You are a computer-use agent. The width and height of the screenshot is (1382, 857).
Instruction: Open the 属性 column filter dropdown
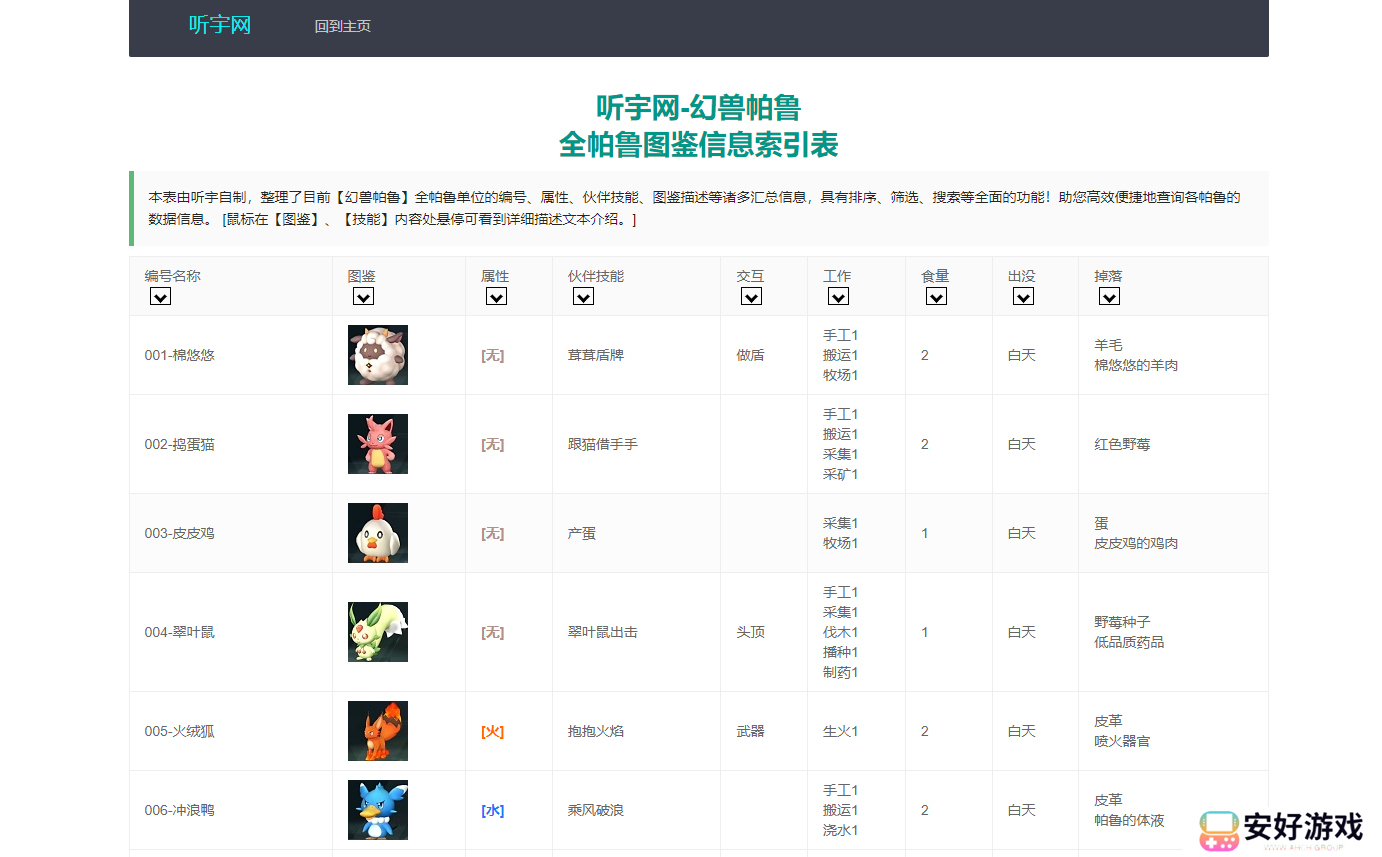[x=496, y=296]
